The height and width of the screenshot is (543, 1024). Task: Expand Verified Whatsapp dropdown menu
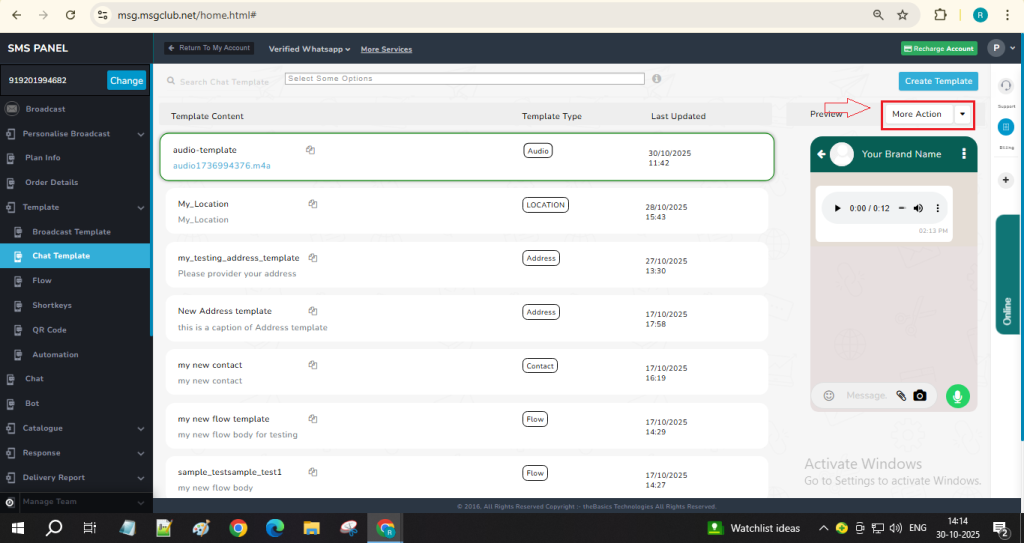(310, 49)
